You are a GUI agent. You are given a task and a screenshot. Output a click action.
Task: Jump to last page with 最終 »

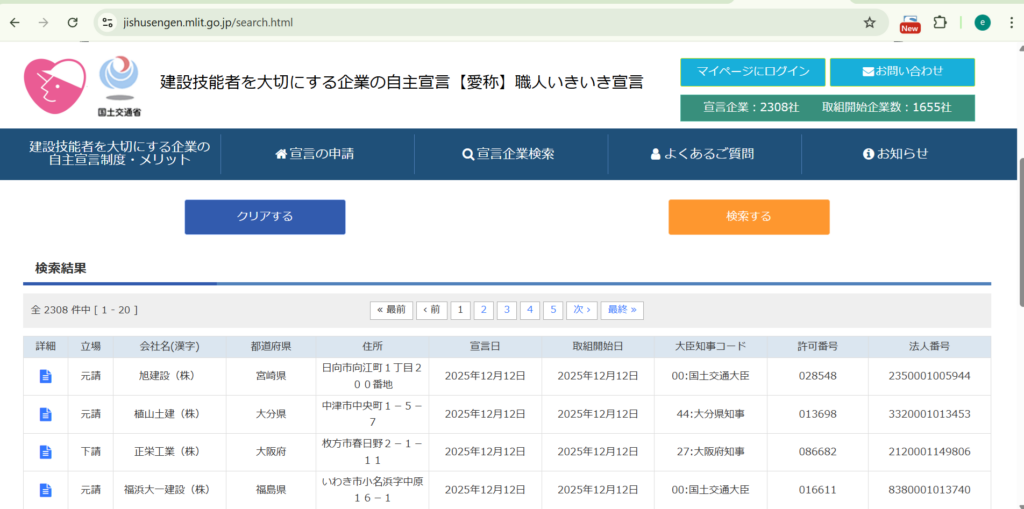[622, 310]
